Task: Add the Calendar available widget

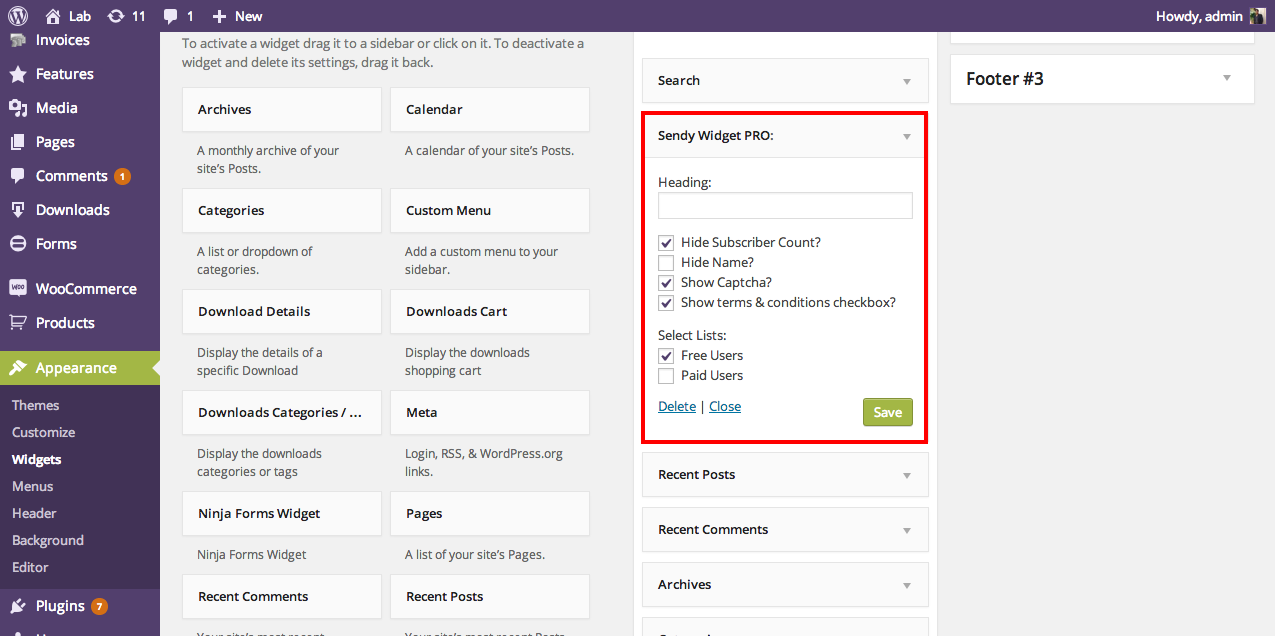Action: [489, 110]
